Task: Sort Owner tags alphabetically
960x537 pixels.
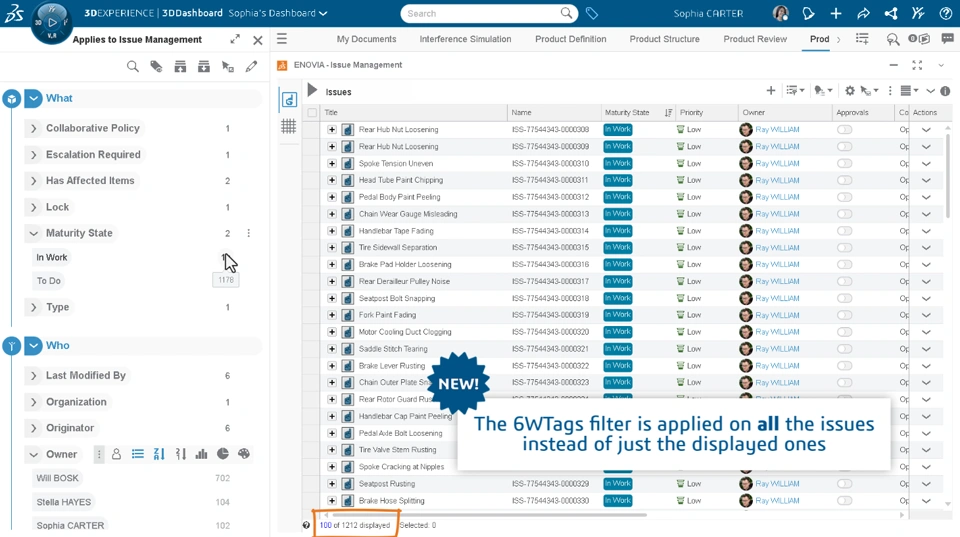Action: [159, 454]
